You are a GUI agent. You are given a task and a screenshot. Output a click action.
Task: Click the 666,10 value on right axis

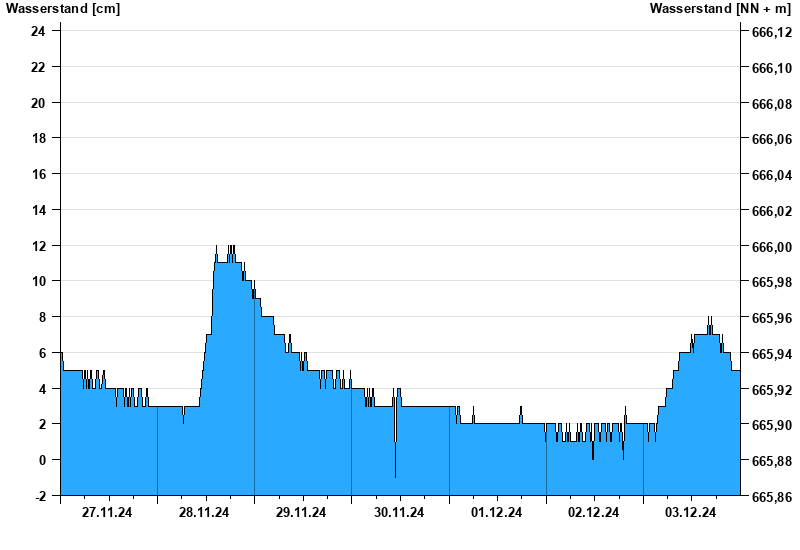[x=772, y=68]
